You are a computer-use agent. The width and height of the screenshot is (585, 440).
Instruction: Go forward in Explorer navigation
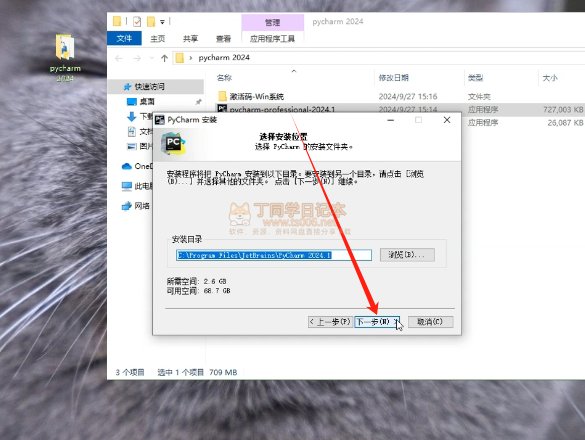pos(137,58)
